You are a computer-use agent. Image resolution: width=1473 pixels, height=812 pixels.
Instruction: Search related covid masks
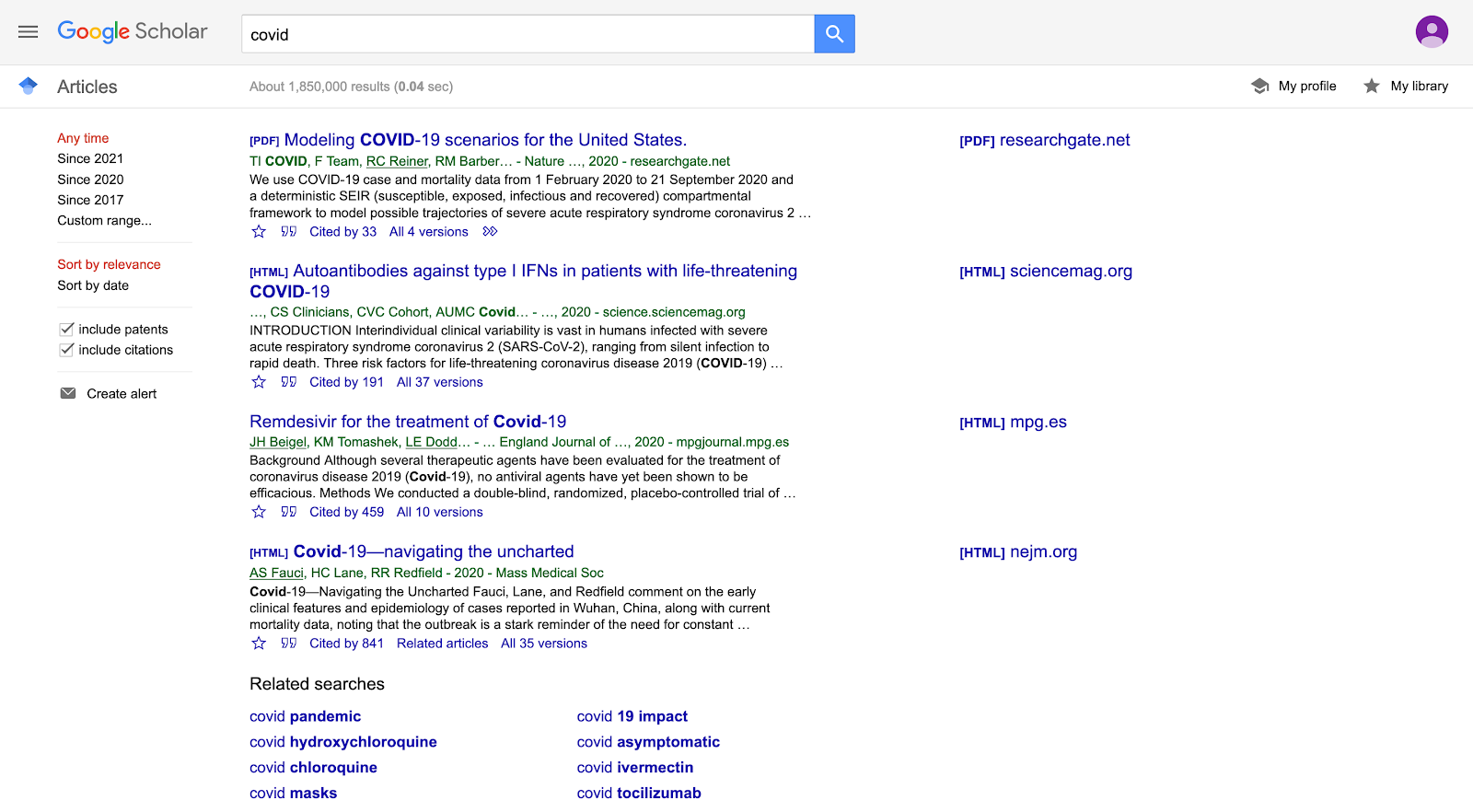(x=293, y=794)
